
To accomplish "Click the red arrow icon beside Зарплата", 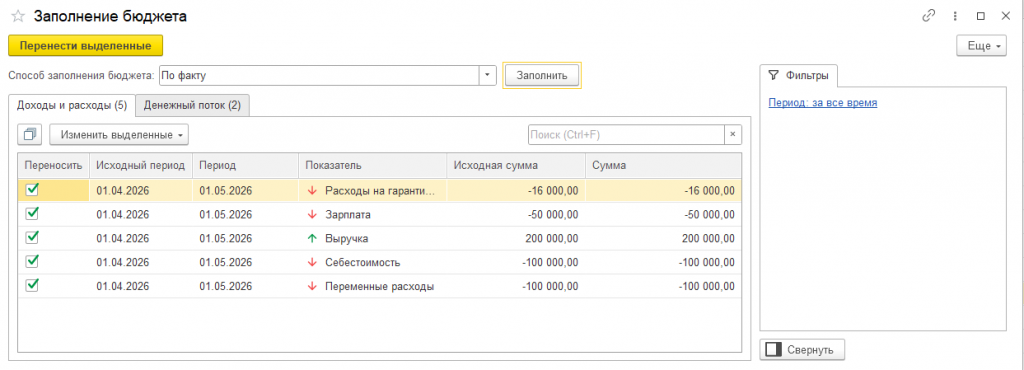I will (312, 215).
